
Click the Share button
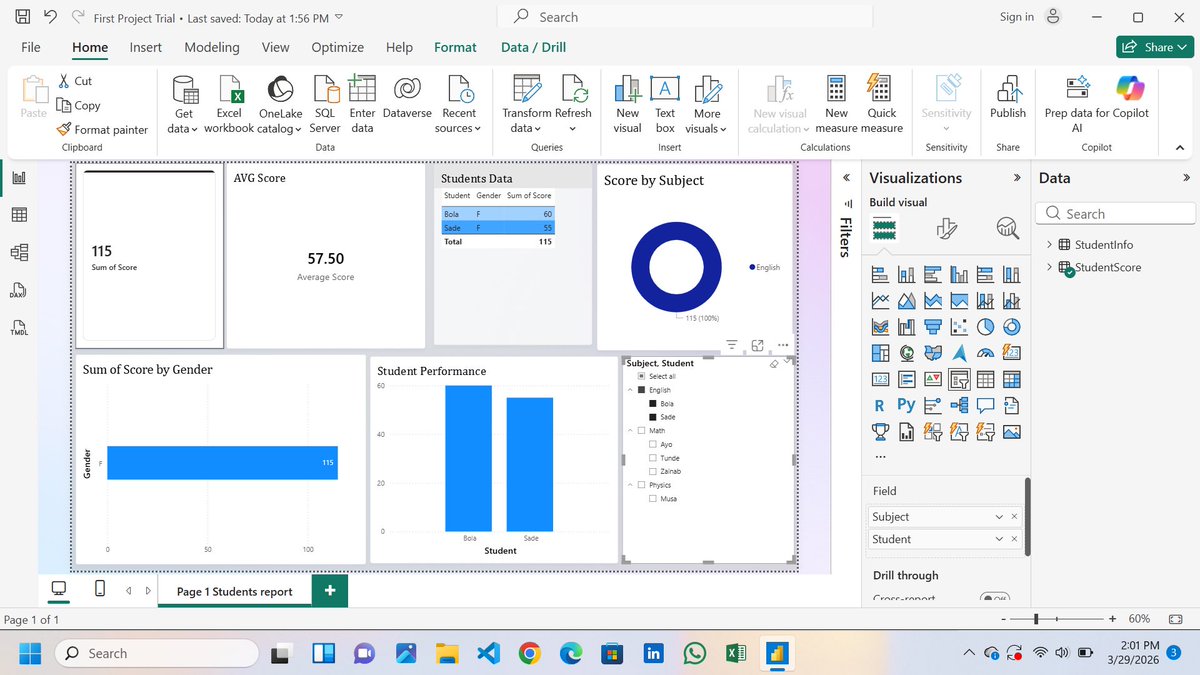pyautogui.click(x=1155, y=47)
